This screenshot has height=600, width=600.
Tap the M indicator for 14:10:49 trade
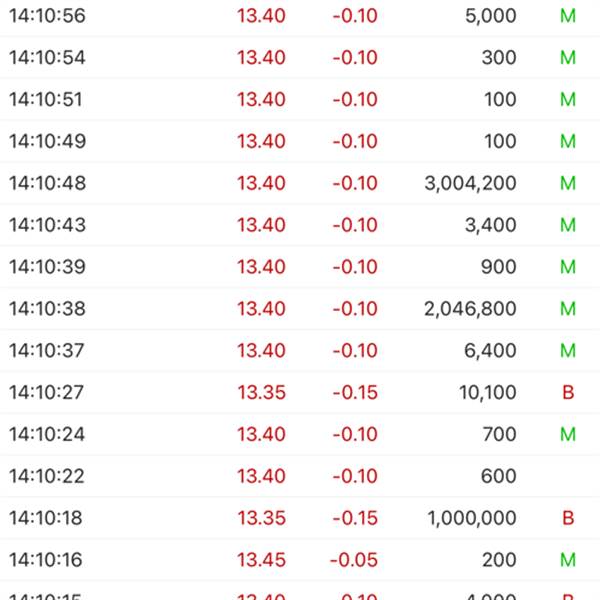568,142
